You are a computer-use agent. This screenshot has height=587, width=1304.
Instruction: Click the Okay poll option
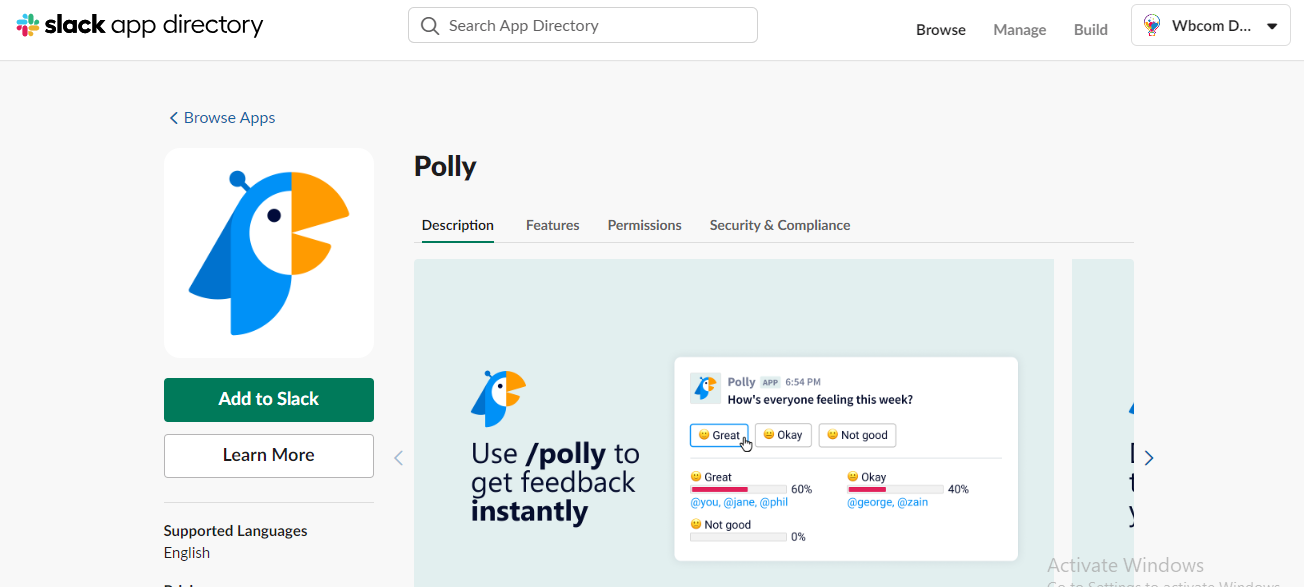(783, 435)
